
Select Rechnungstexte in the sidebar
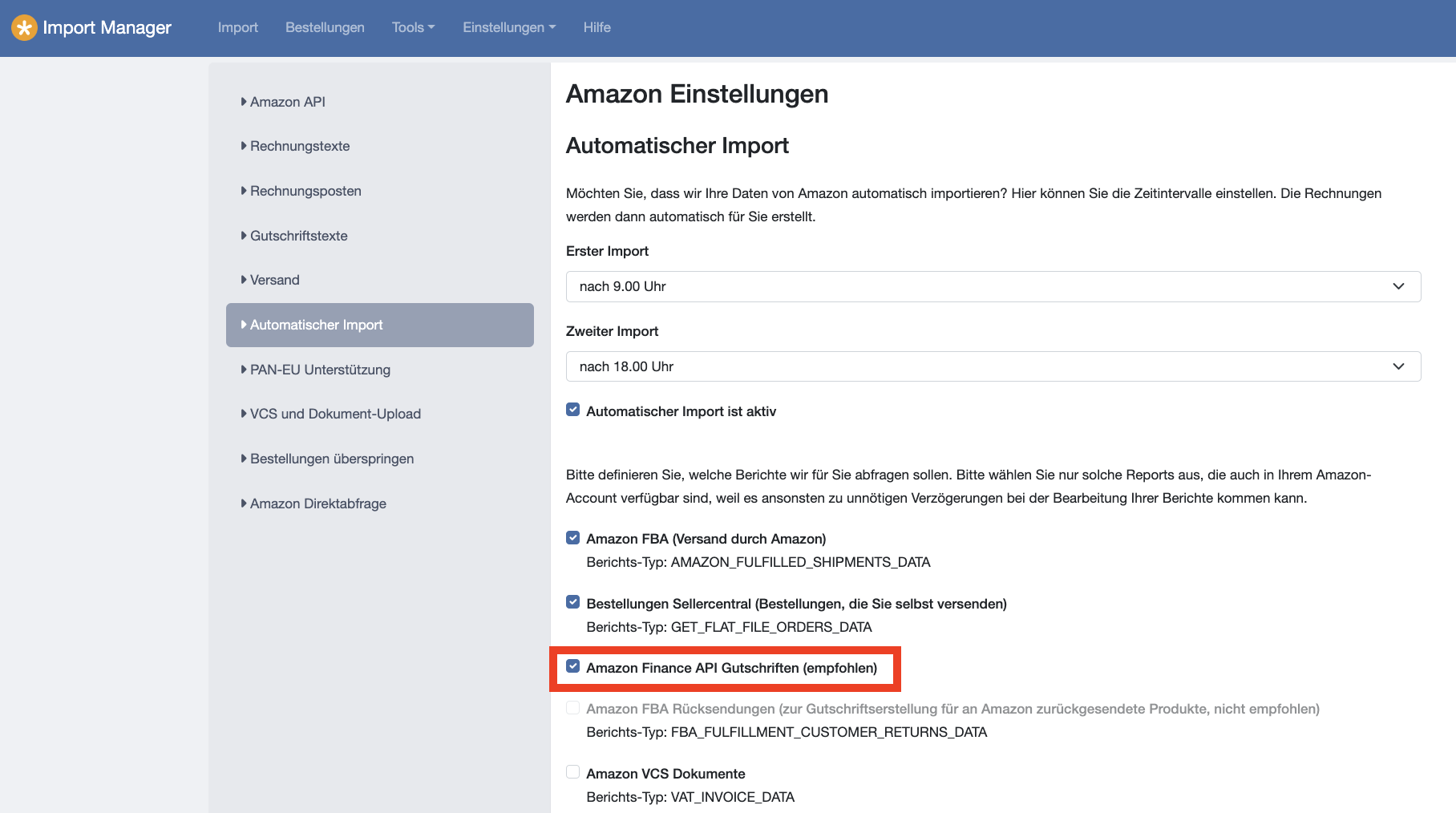point(380,146)
